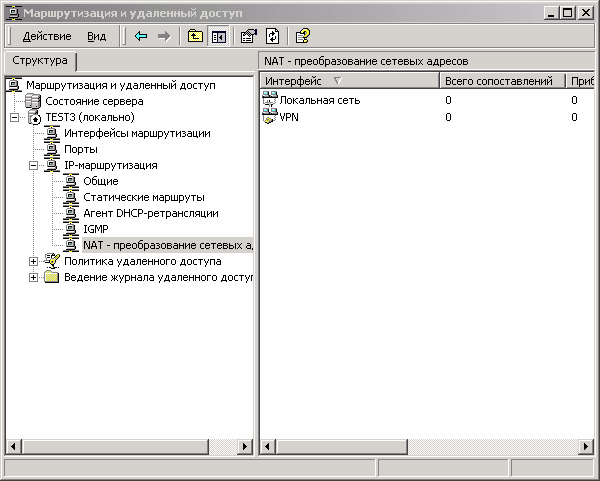The height and width of the screenshot is (481, 600).
Task: Click the Состояние сервера tree node
Action: (x=94, y=101)
